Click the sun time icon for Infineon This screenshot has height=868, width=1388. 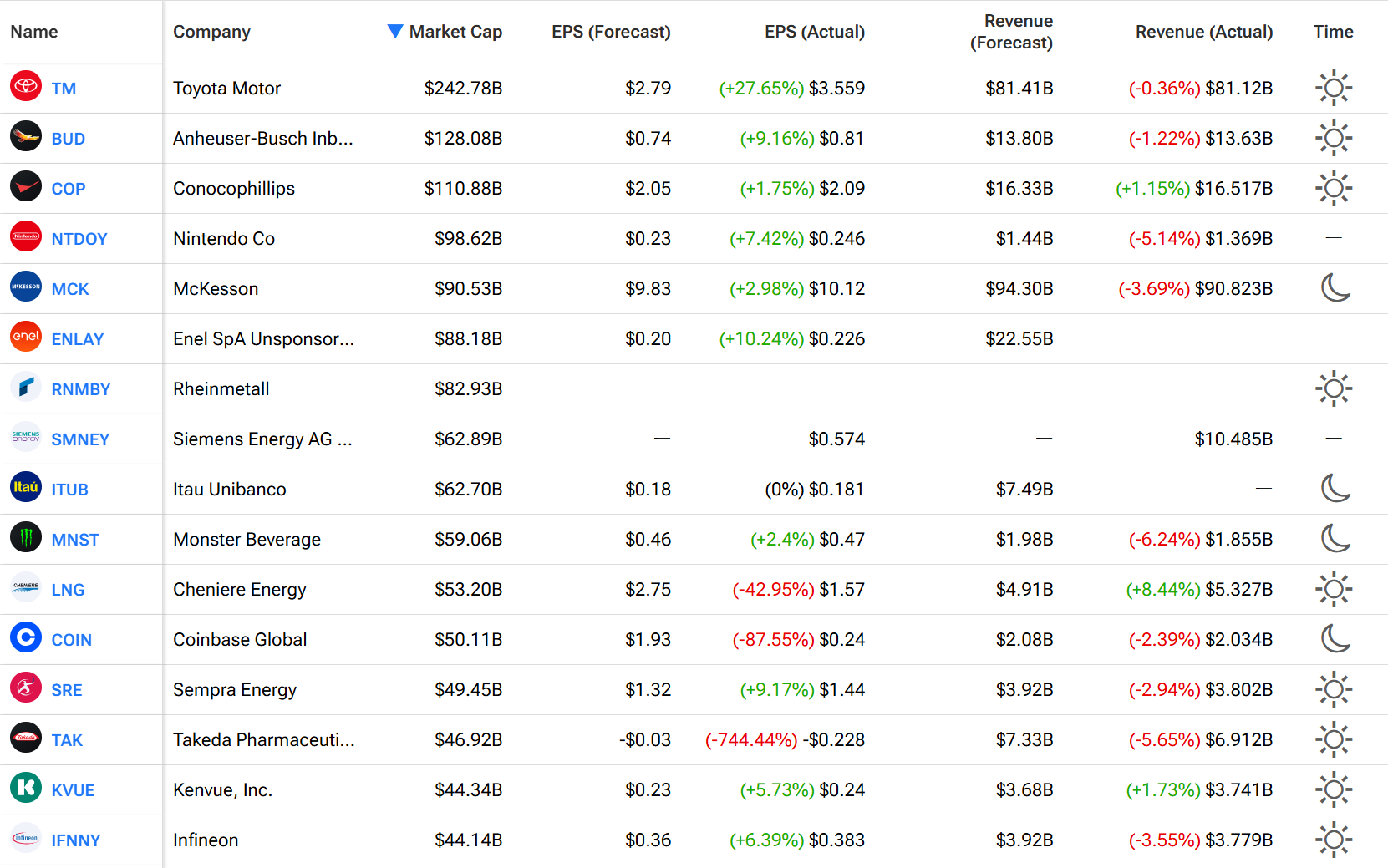[x=1334, y=840]
